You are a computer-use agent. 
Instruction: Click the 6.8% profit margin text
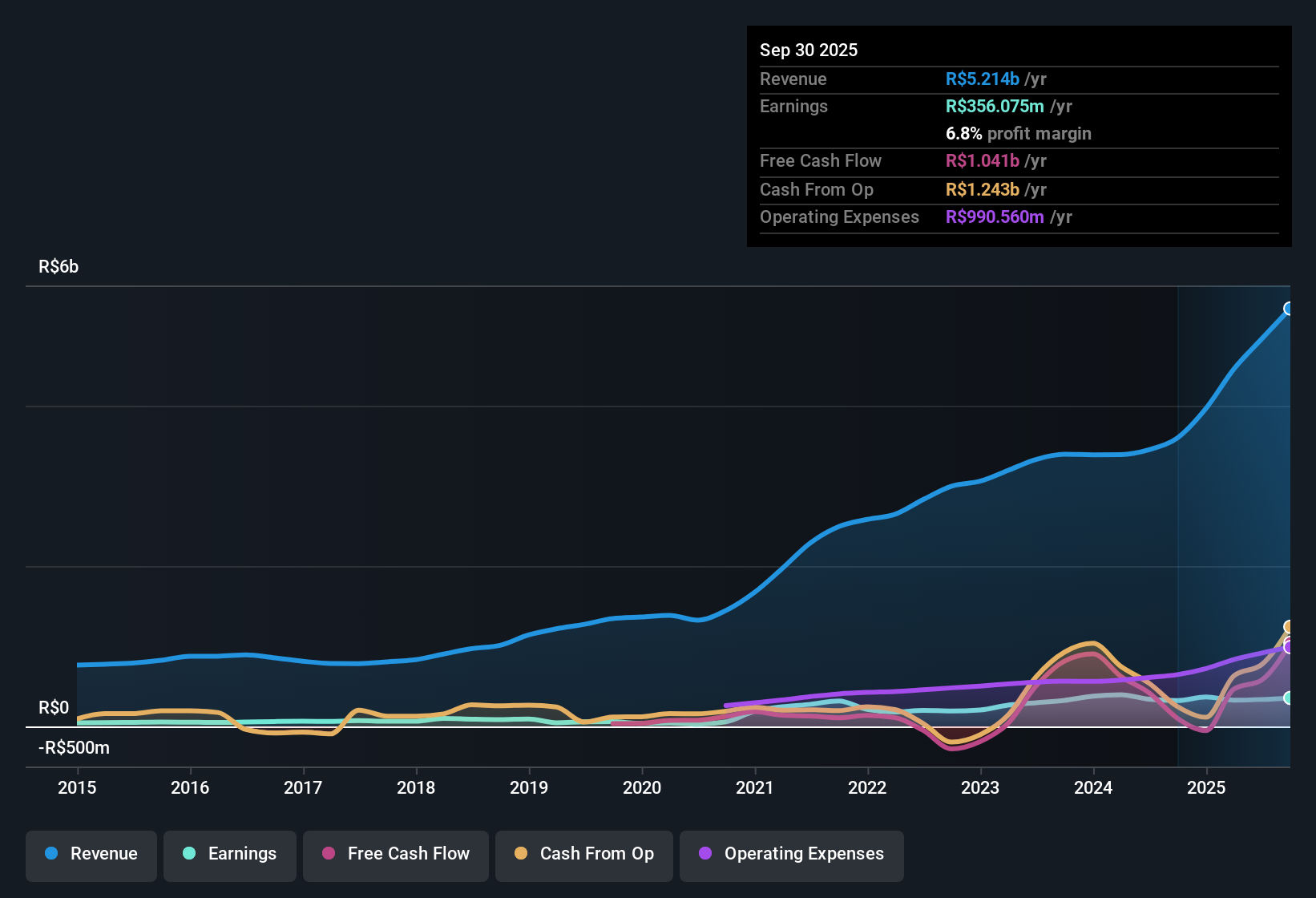[1018, 134]
